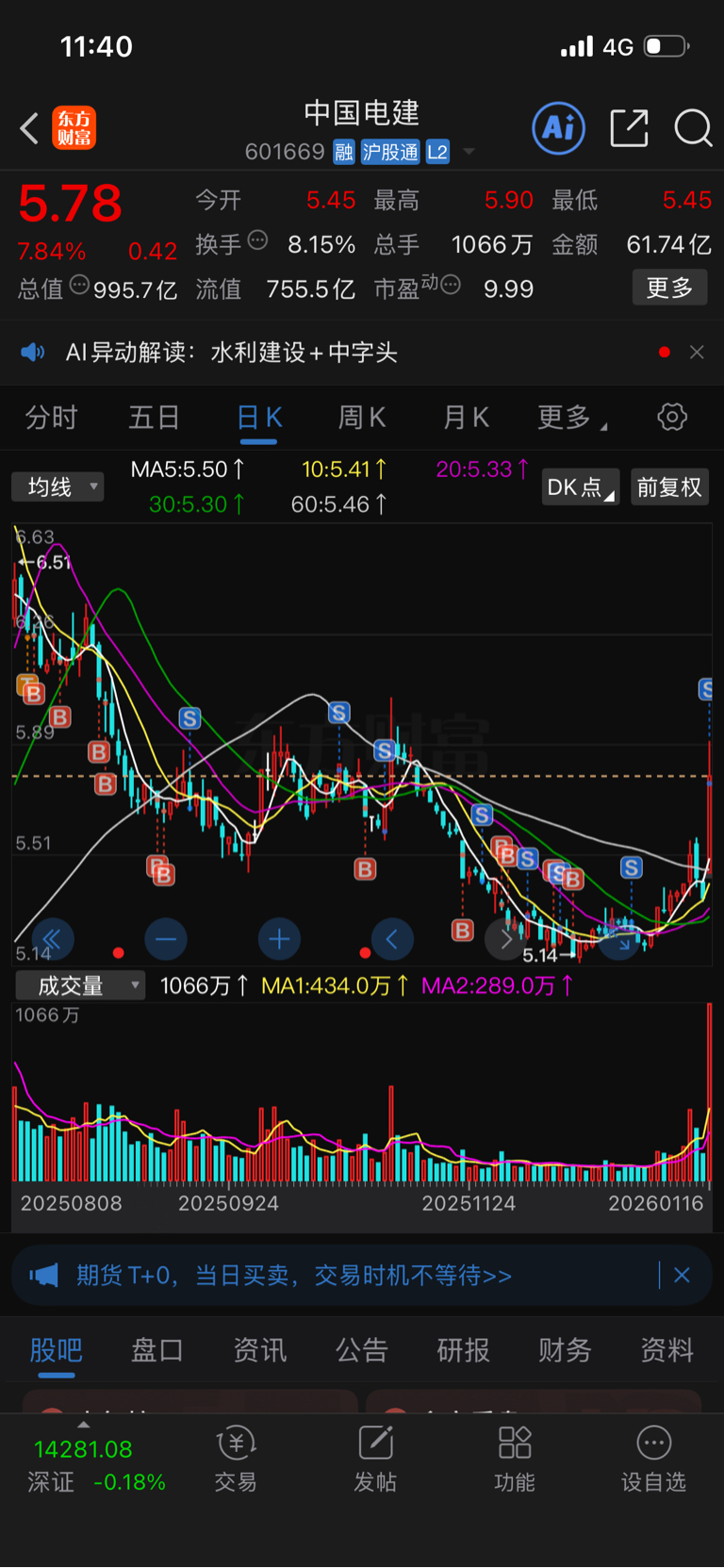
Task: Tap the current price 5.78
Action: point(71,204)
